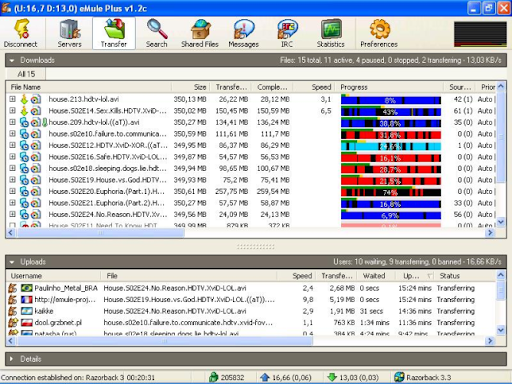Open the Messages page
This screenshot has height=384, width=512.
click(x=244, y=33)
